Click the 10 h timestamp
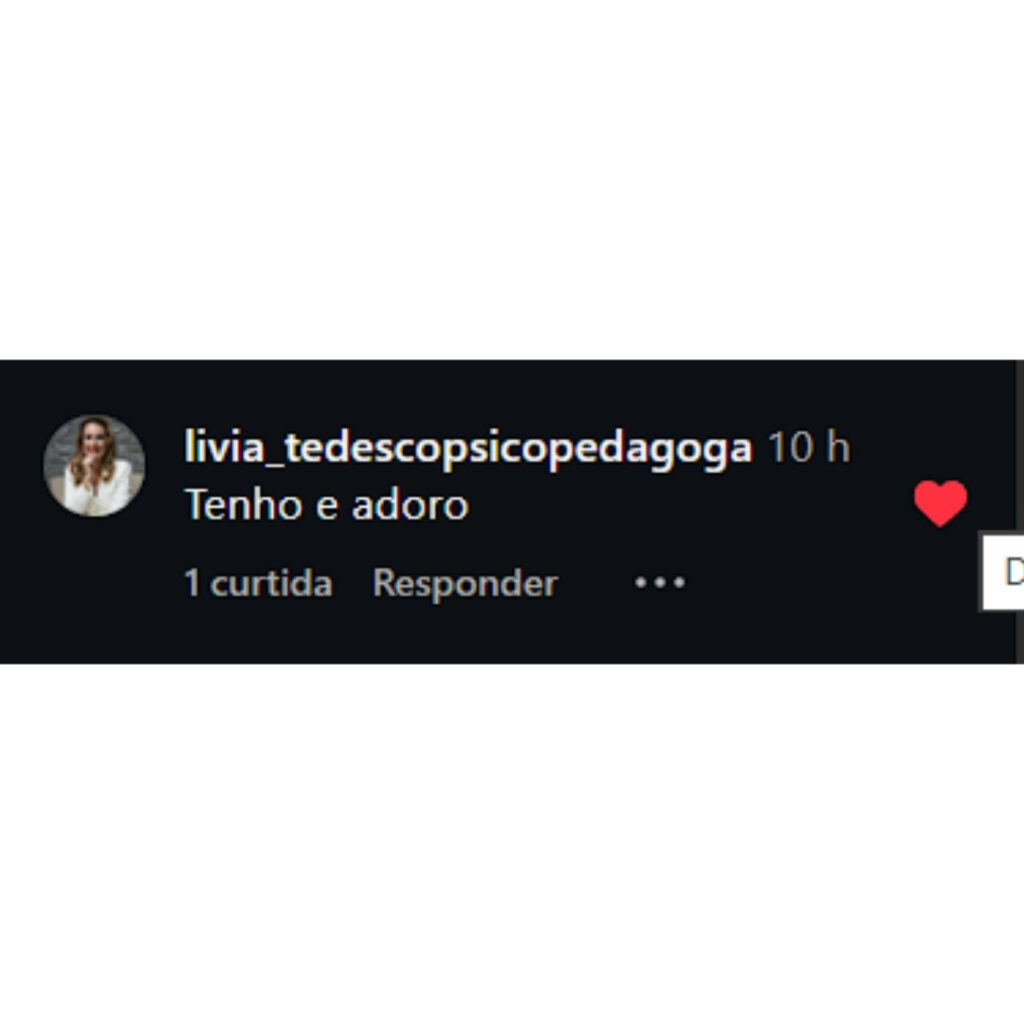The height and width of the screenshot is (1024, 1024). (x=808, y=447)
